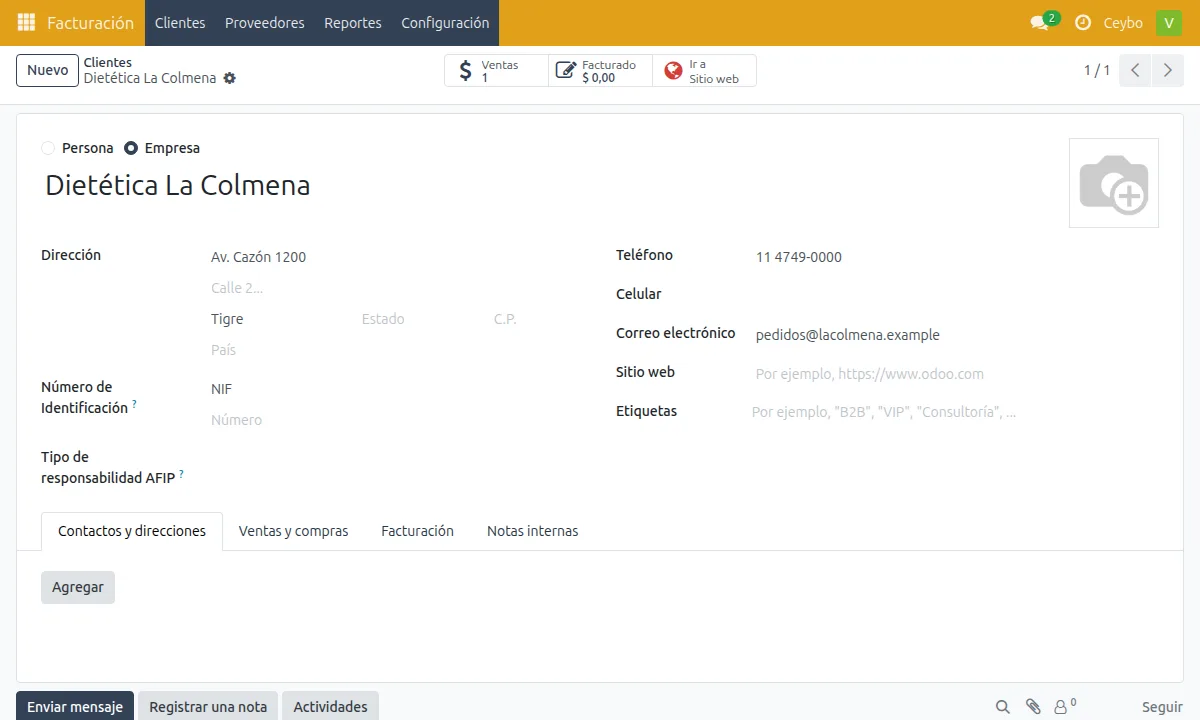Click the Seguir button
Image resolution: width=1200 pixels, height=720 pixels.
click(1162, 707)
